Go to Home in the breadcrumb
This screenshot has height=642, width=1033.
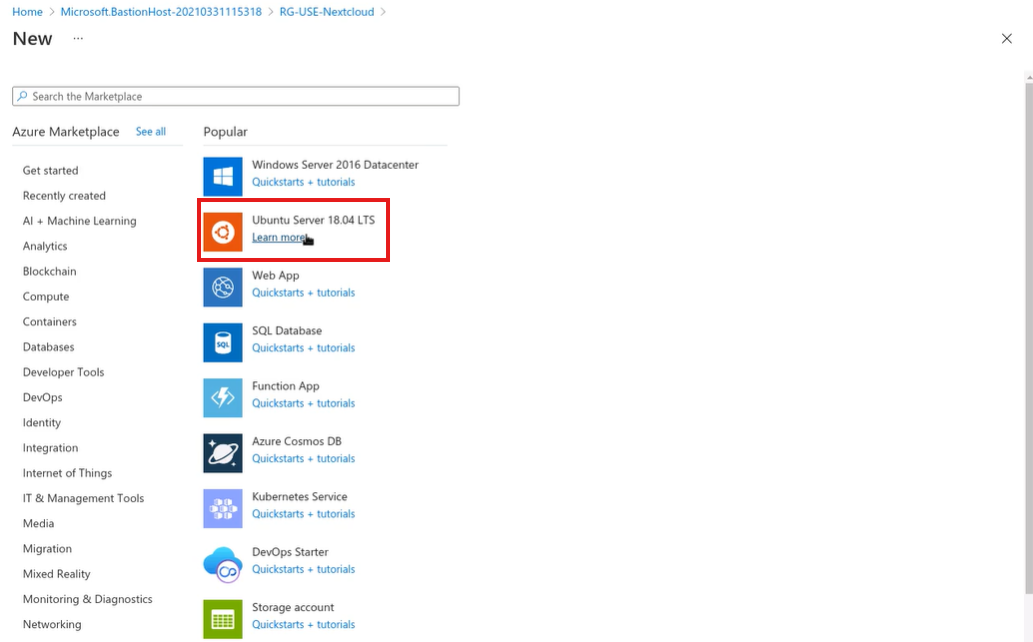[x=27, y=12]
